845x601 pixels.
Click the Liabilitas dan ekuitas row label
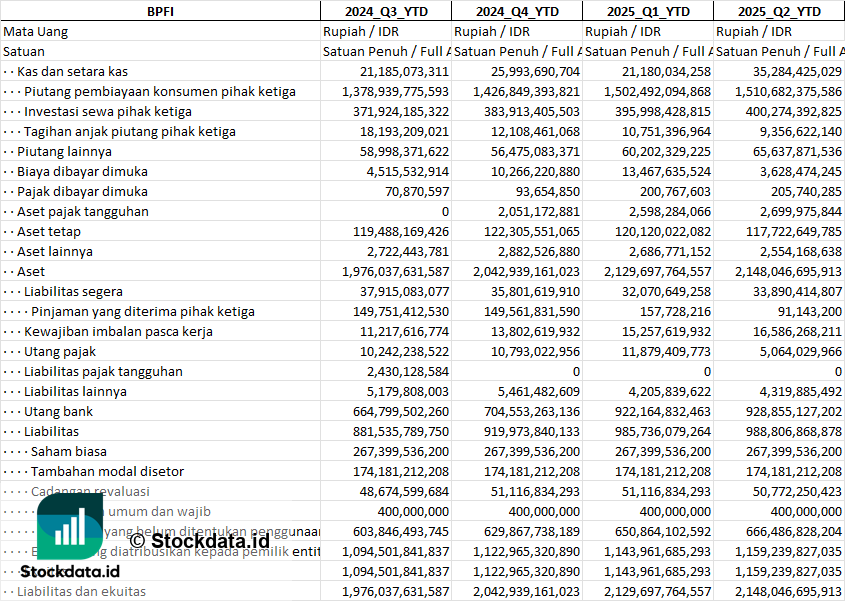(x=81, y=591)
